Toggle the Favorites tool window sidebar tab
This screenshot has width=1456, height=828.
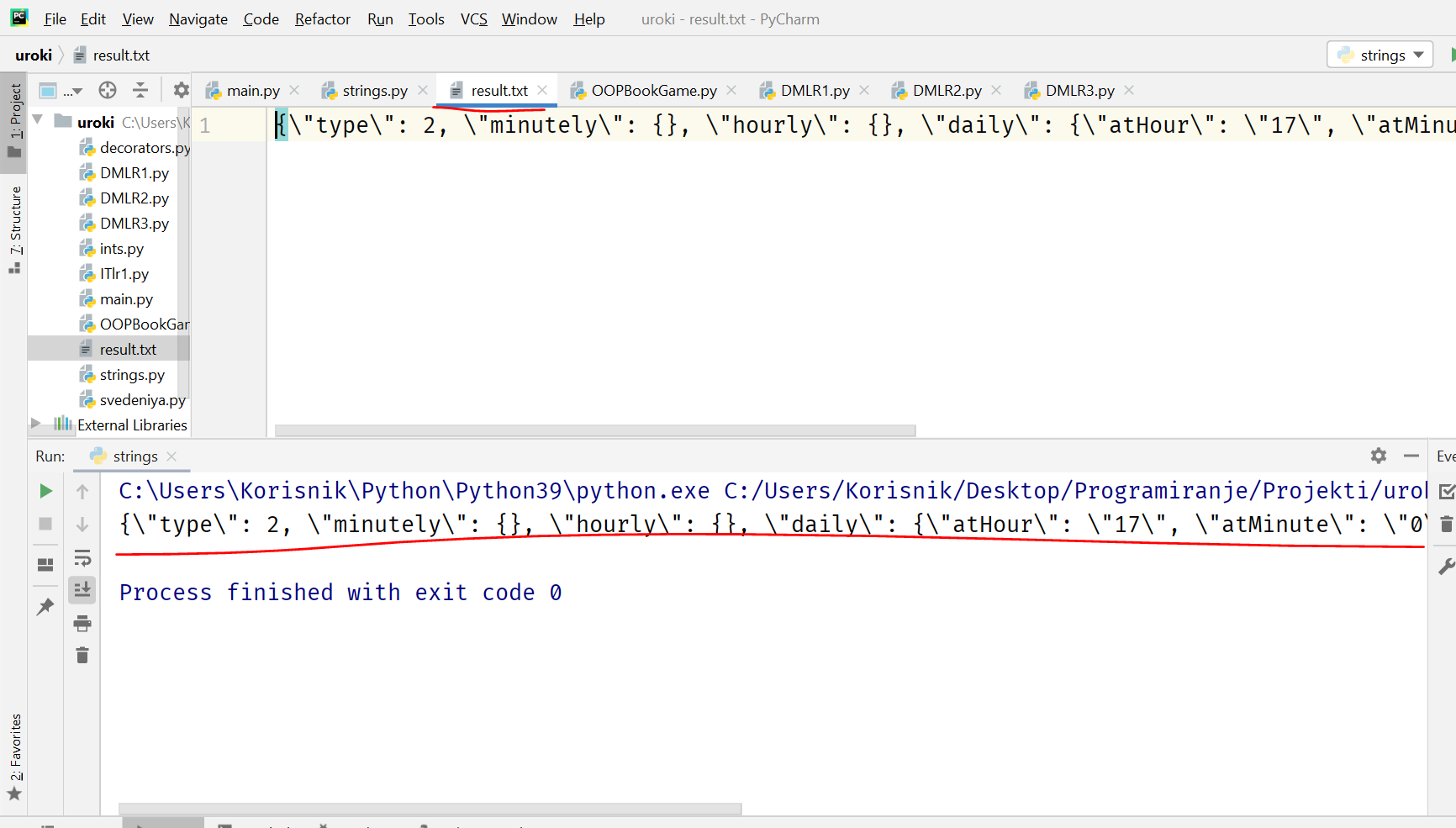pos(14,757)
